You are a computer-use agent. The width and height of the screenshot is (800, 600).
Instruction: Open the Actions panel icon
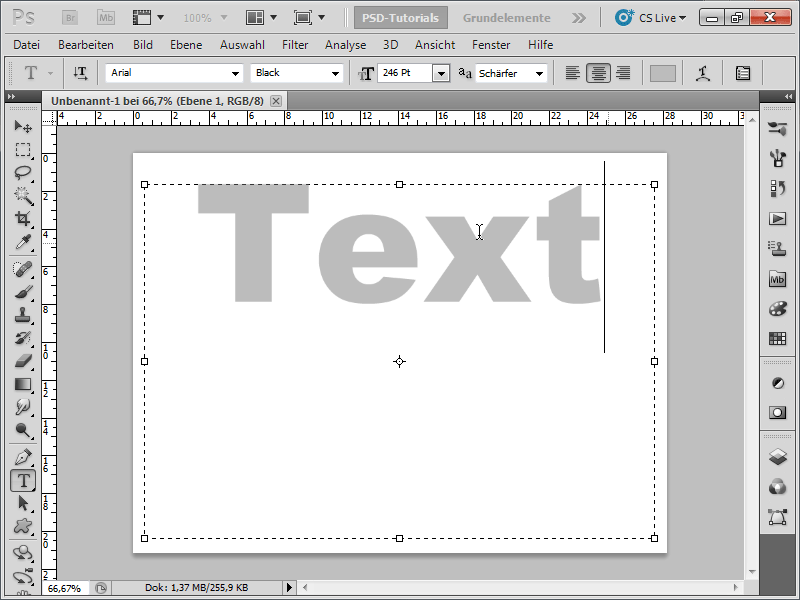pos(778,219)
